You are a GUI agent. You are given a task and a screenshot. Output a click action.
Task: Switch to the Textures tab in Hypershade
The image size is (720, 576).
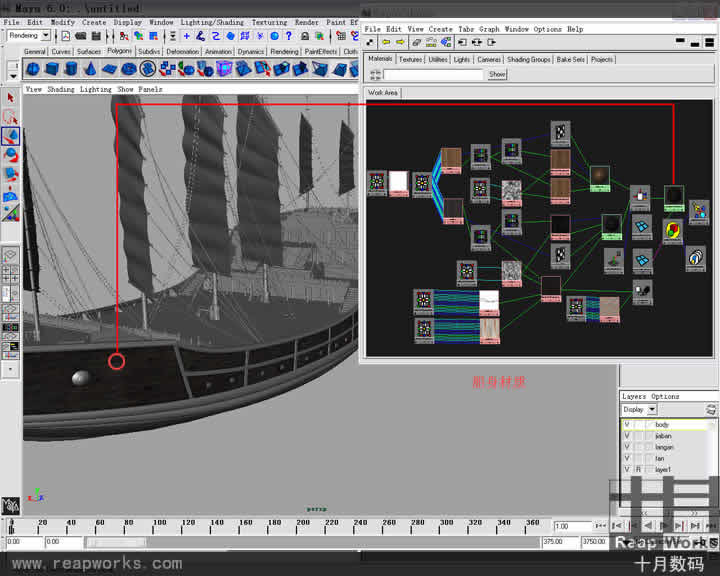coord(410,60)
